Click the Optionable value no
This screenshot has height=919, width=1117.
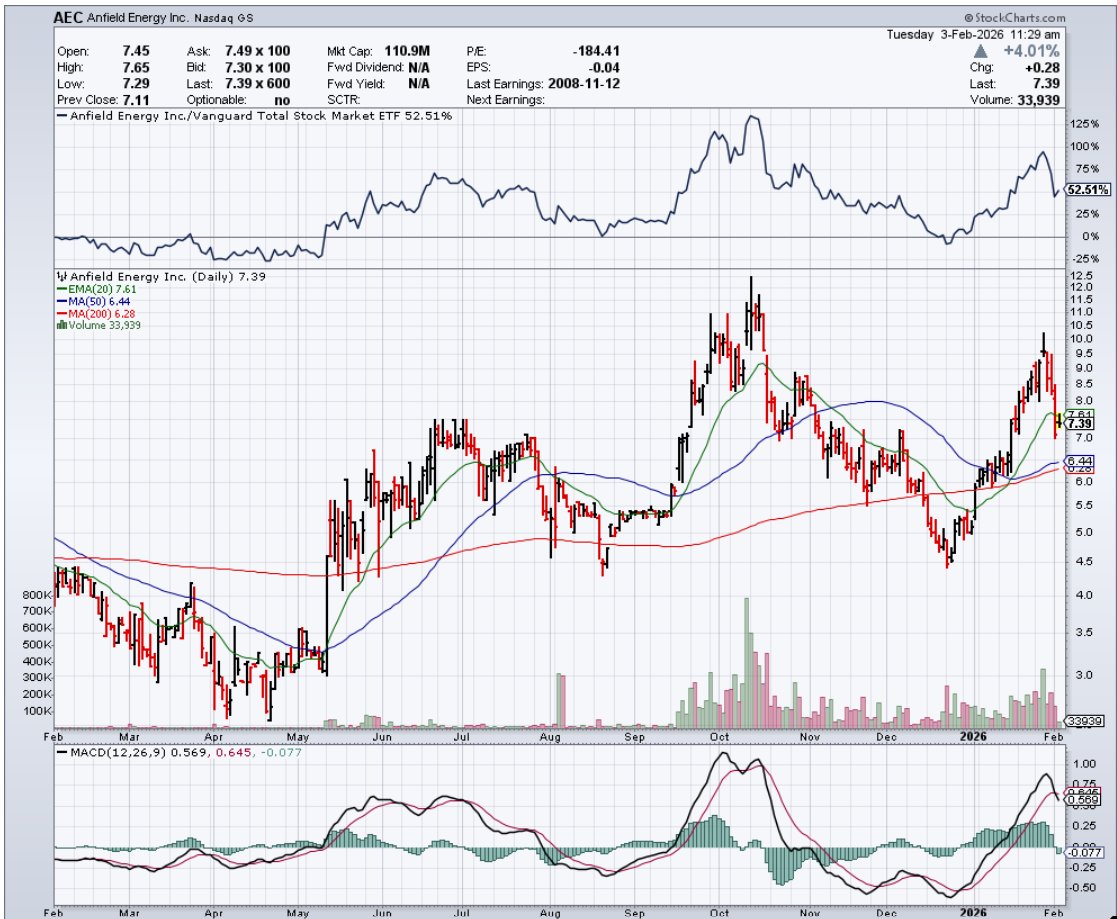282,100
